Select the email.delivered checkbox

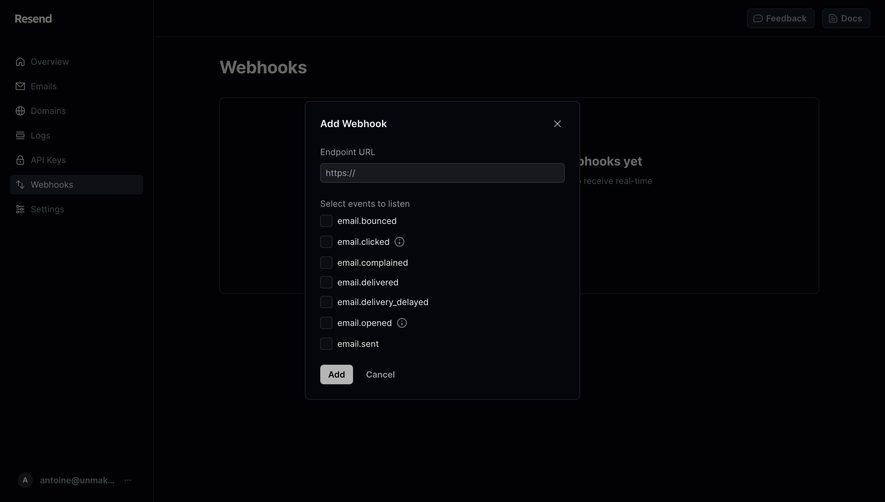(x=326, y=282)
